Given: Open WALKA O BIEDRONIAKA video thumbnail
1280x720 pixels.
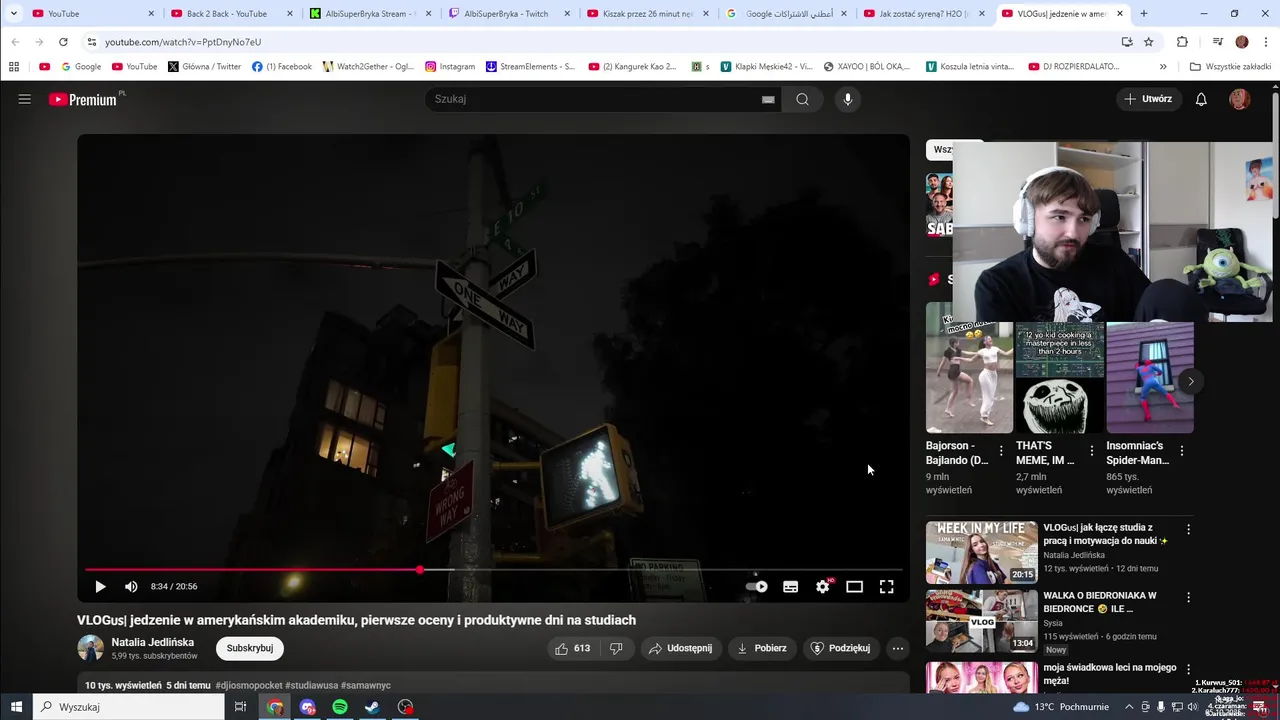Looking at the screenshot, I should pos(982,620).
